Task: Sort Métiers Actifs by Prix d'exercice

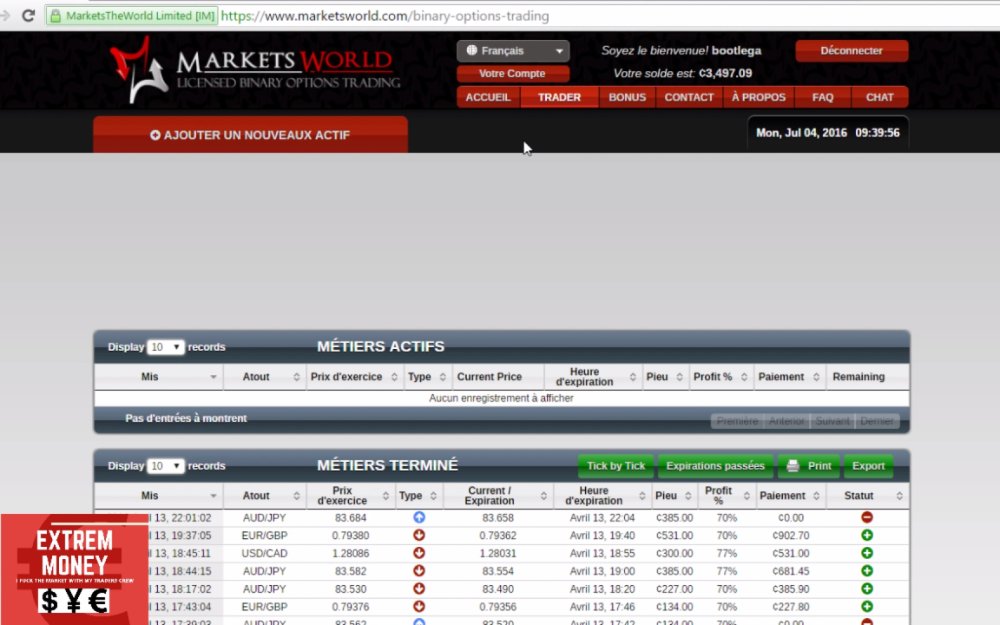Action: click(354, 377)
